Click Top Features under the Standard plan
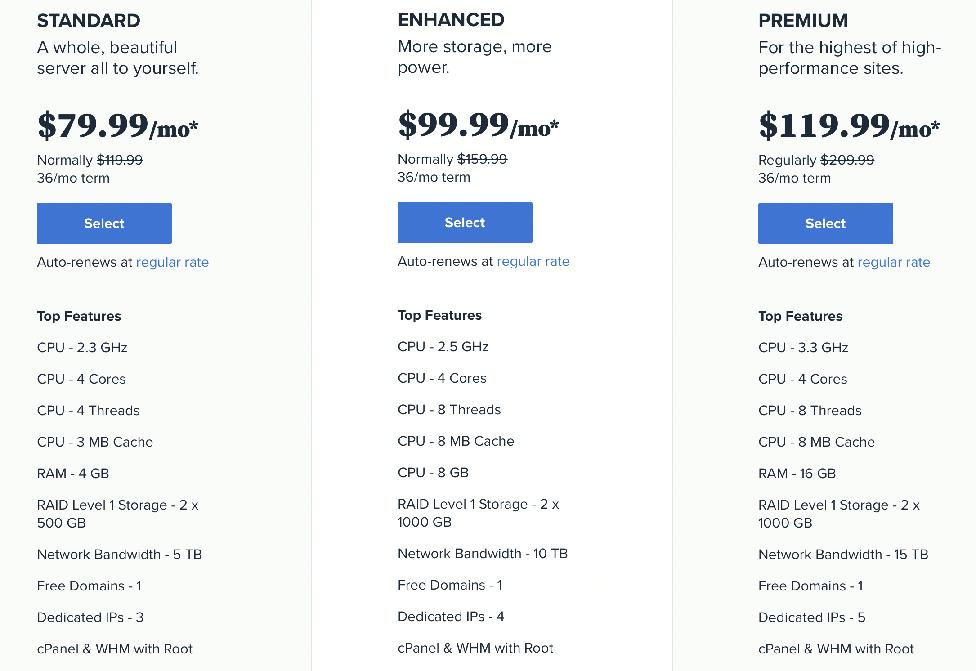The height and width of the screenshot is (671, 976). [x=79, y=316]
